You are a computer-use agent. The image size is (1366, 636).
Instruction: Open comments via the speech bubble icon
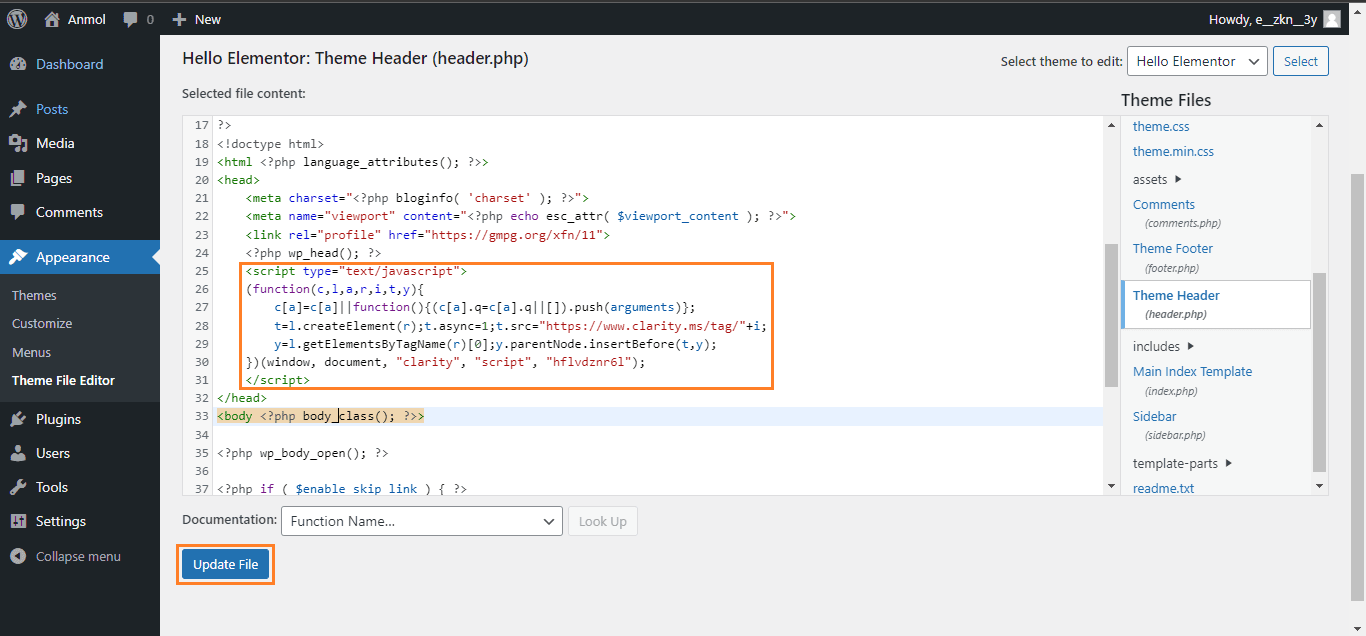pos(132,18)
